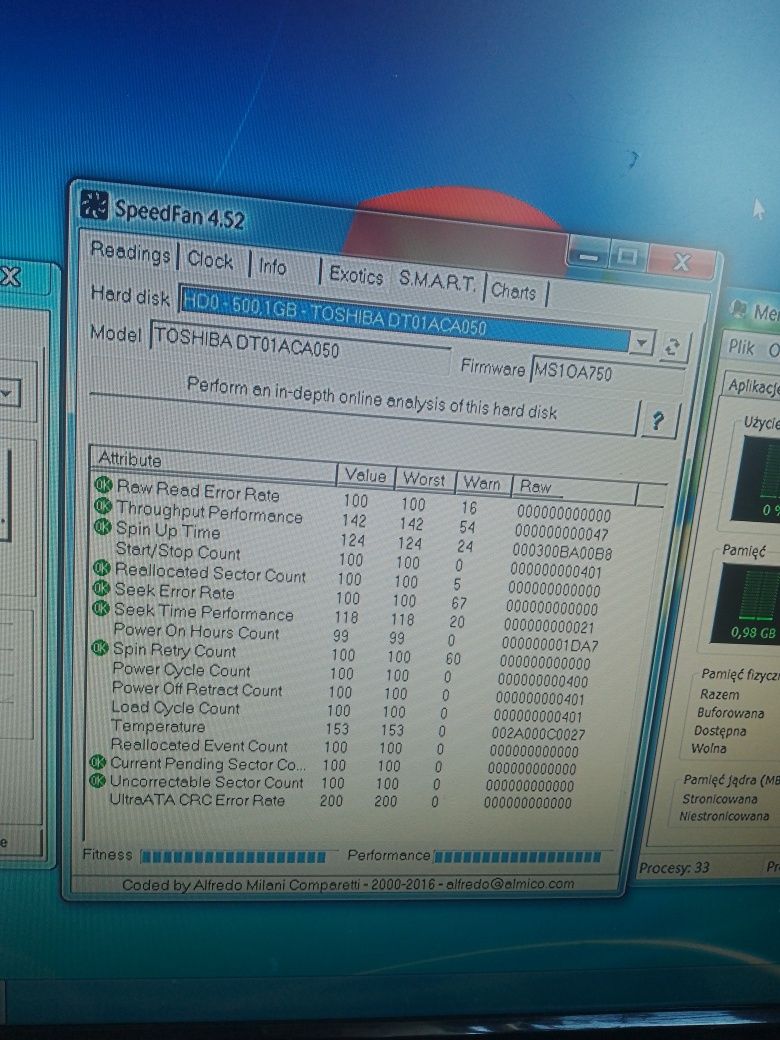Viewport: 780px width, 1040px height.
Task: Sort by the Raw column header
Action: point(574,489)
